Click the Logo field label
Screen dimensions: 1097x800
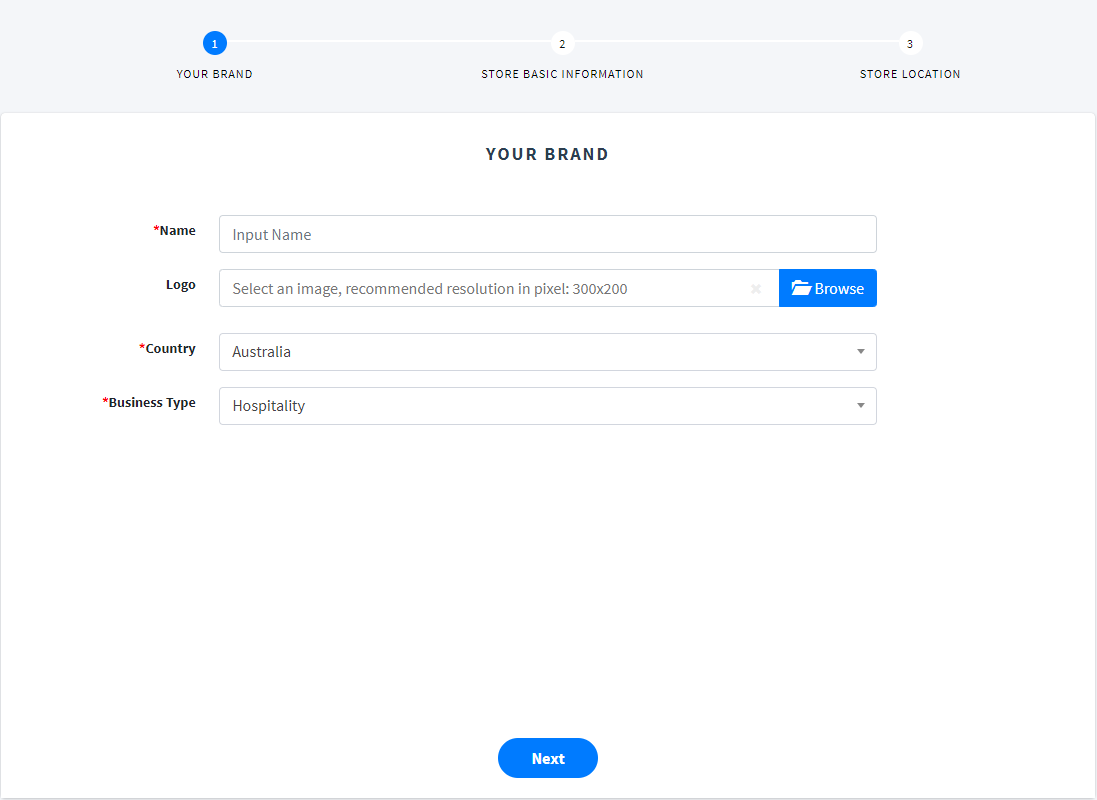(180, 284)
